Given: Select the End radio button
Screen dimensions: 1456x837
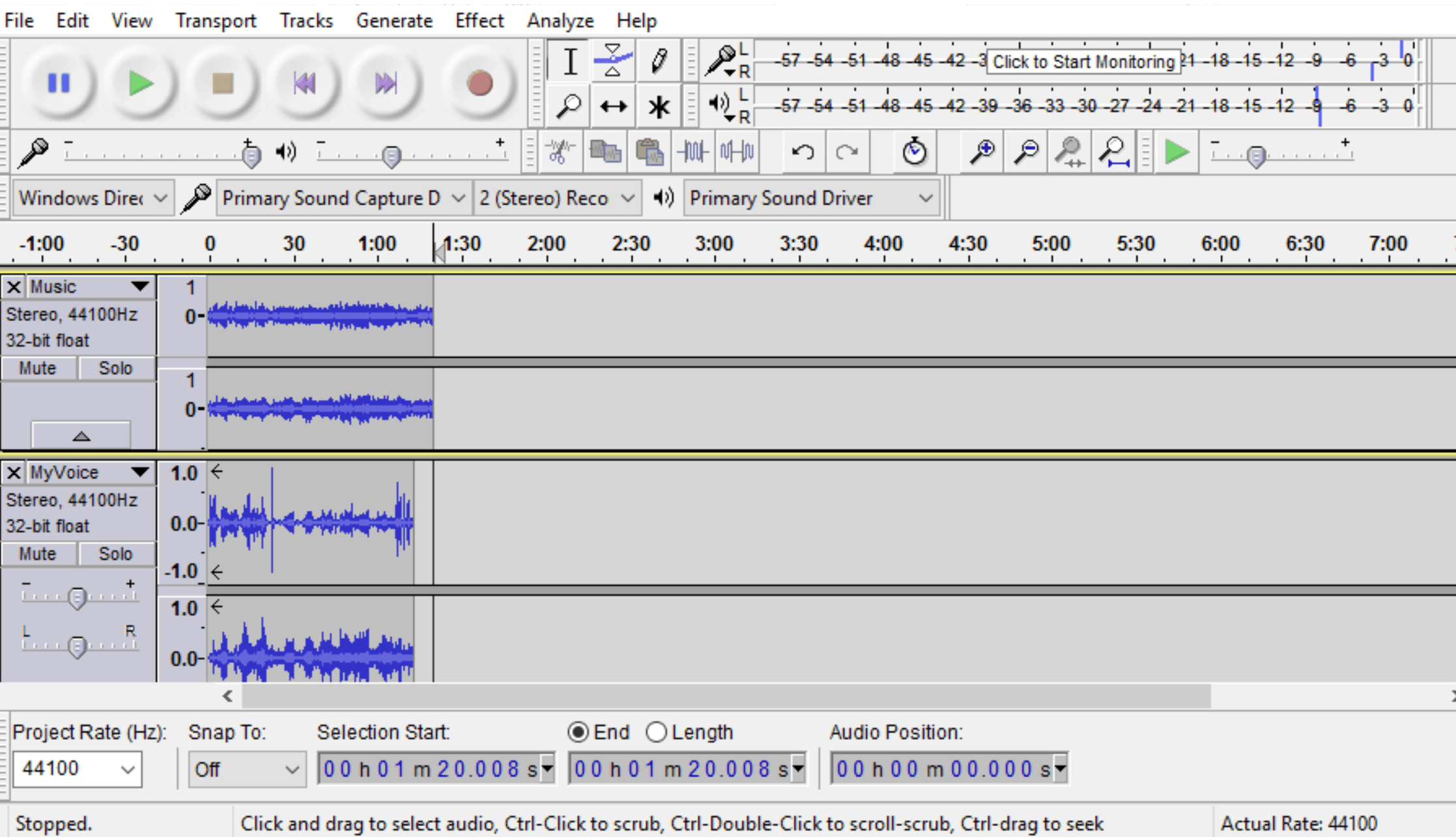Looking at the screenshot, I should coord(578,732).
